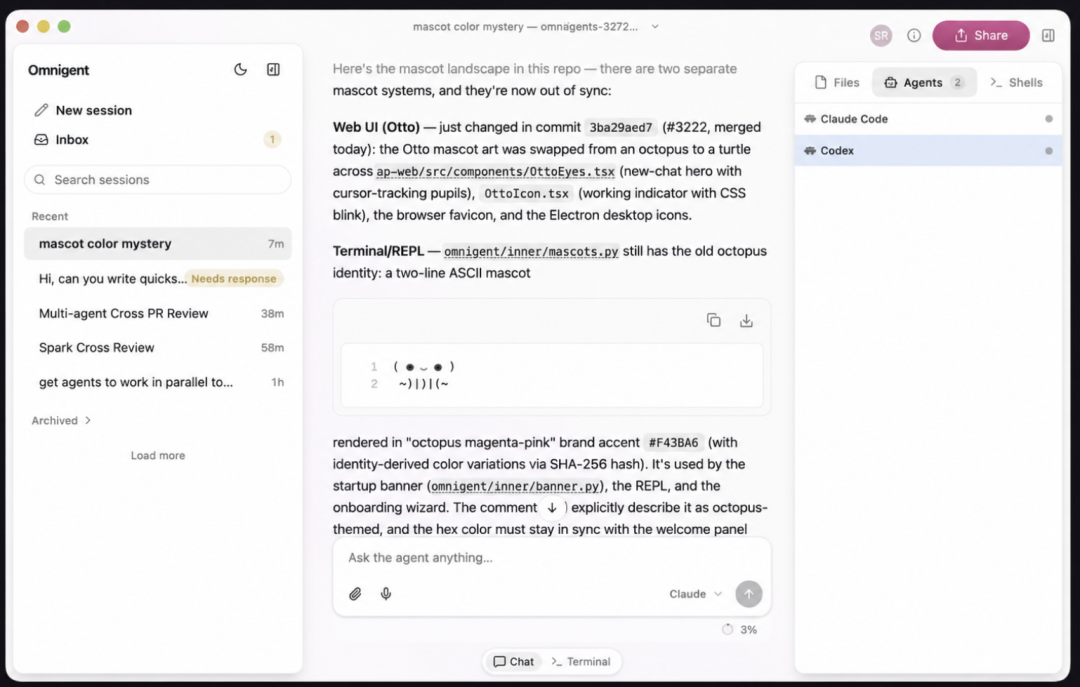Open the omnigent/inner/banner.py link
This screenshot has width=1080, height=687.
coord(515,486)
